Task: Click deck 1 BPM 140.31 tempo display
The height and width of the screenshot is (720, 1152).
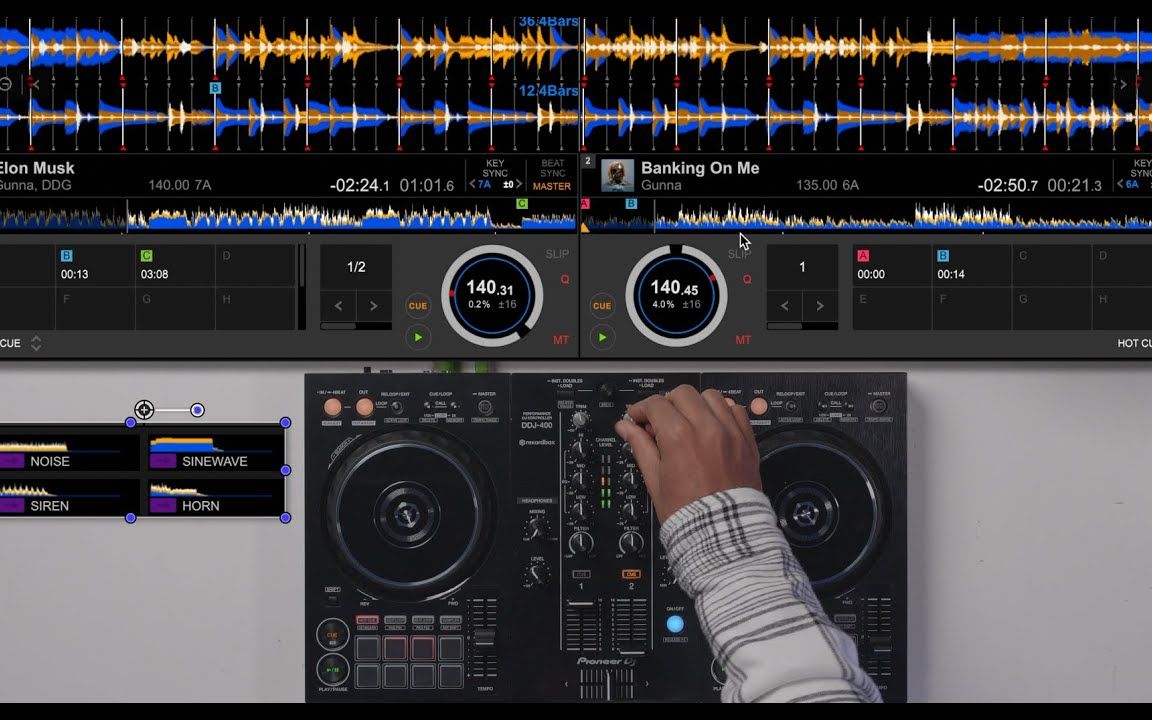Action: (x=492, y=288)
